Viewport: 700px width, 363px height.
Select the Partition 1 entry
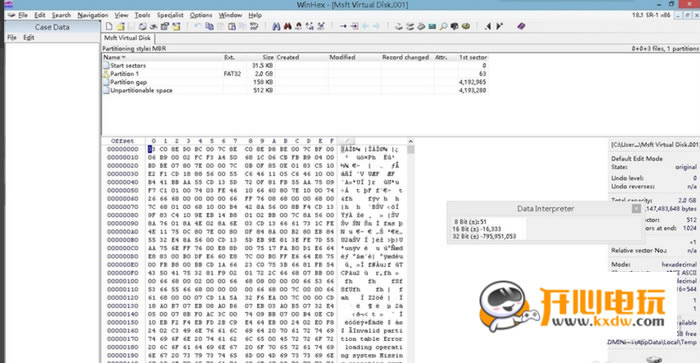click(x=295, y=74)
